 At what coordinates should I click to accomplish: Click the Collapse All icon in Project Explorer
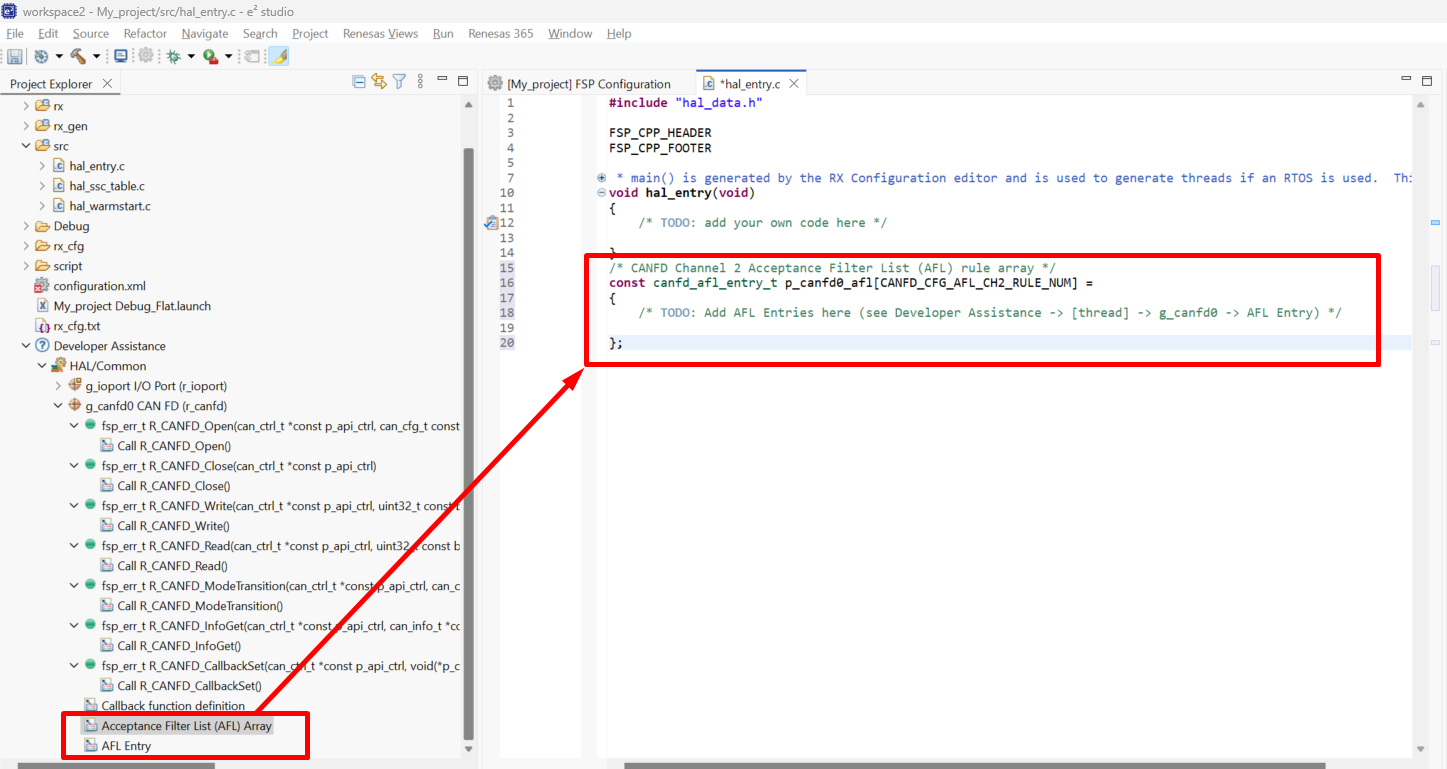point(359,82)
